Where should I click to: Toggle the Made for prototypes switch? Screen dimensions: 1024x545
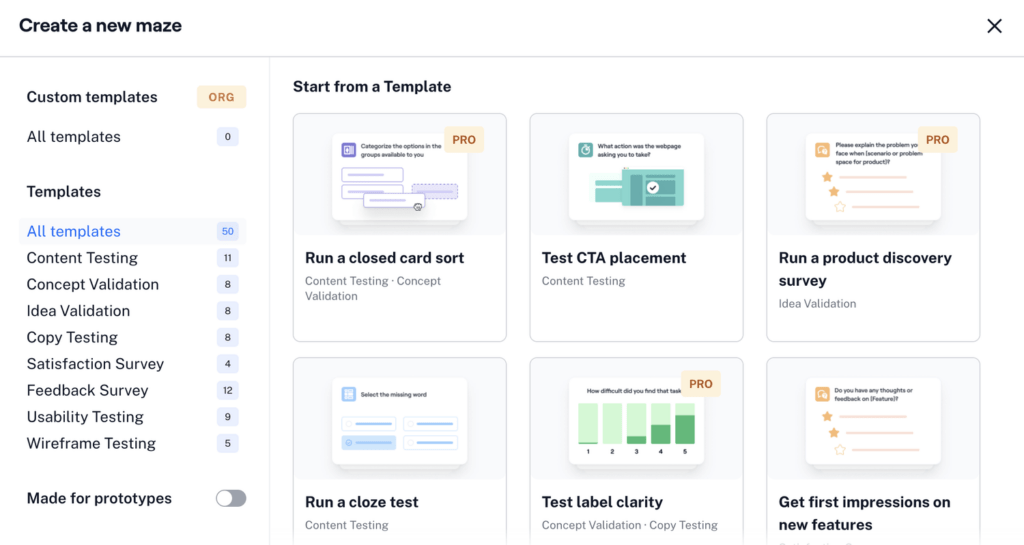pyautogui.click(x=231, y=498)
